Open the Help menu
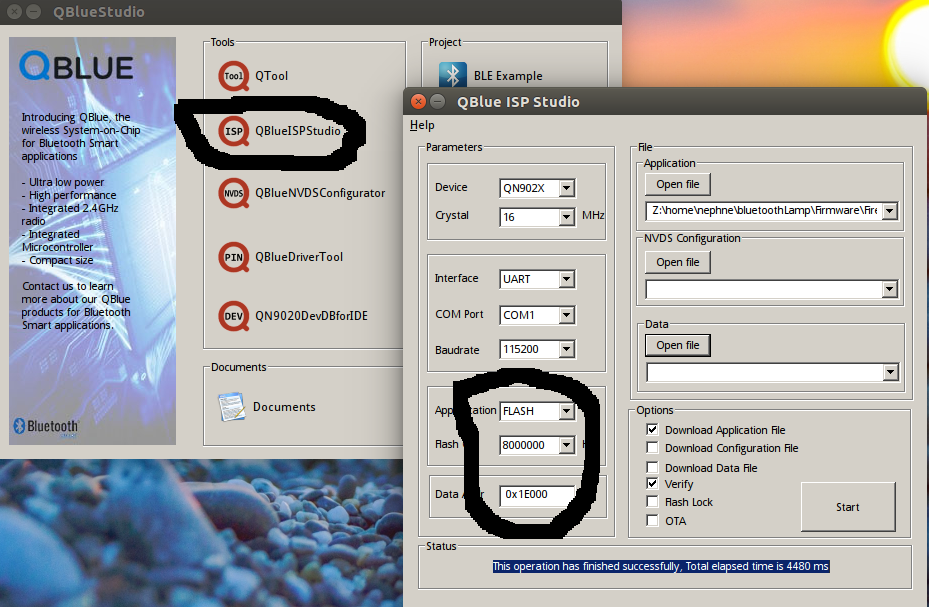929x607 pixels. click(x=422, y=125)
